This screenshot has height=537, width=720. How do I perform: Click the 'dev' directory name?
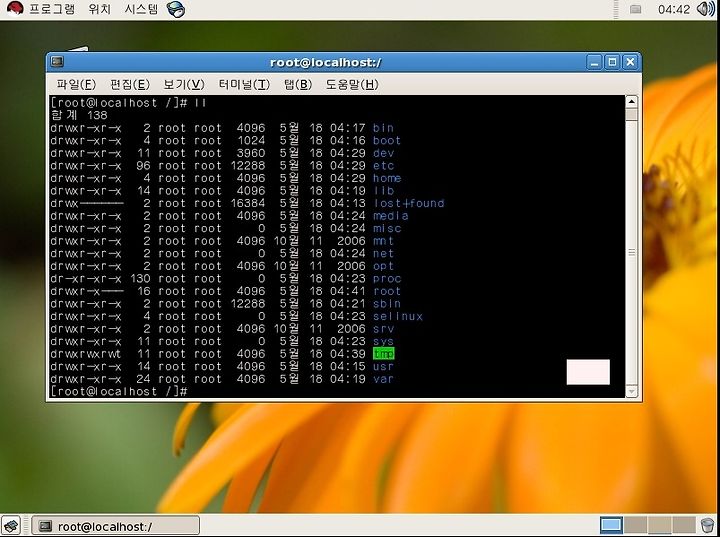tap(383, 153)
